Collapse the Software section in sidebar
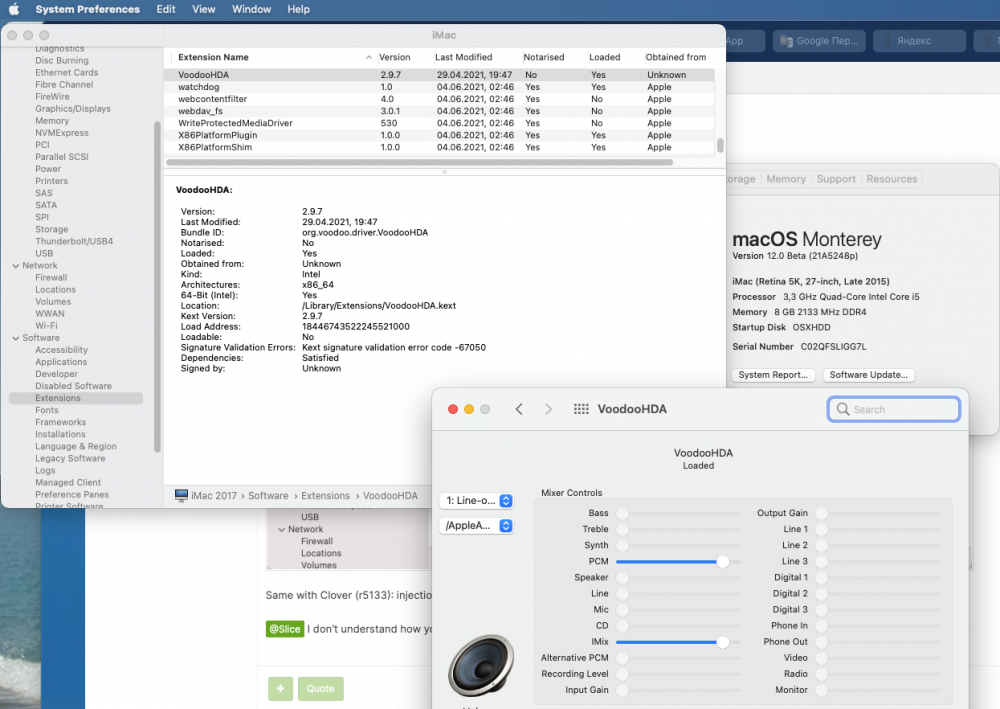Image resolution: width=1000 pixels, height=709 pixels. point(16,339)
